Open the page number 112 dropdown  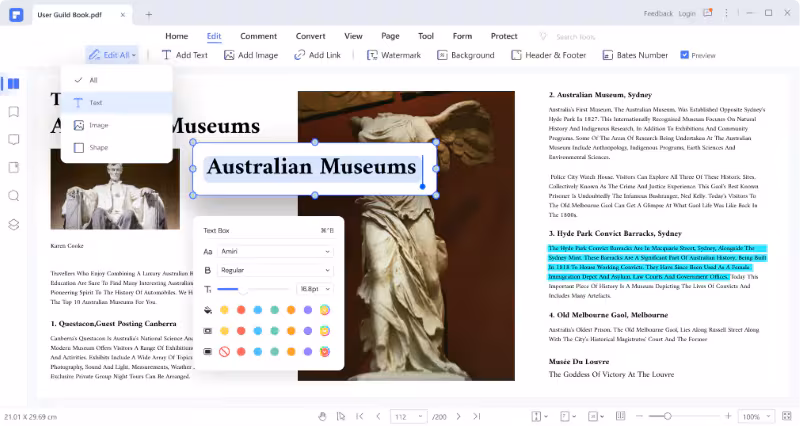[409, 416]
